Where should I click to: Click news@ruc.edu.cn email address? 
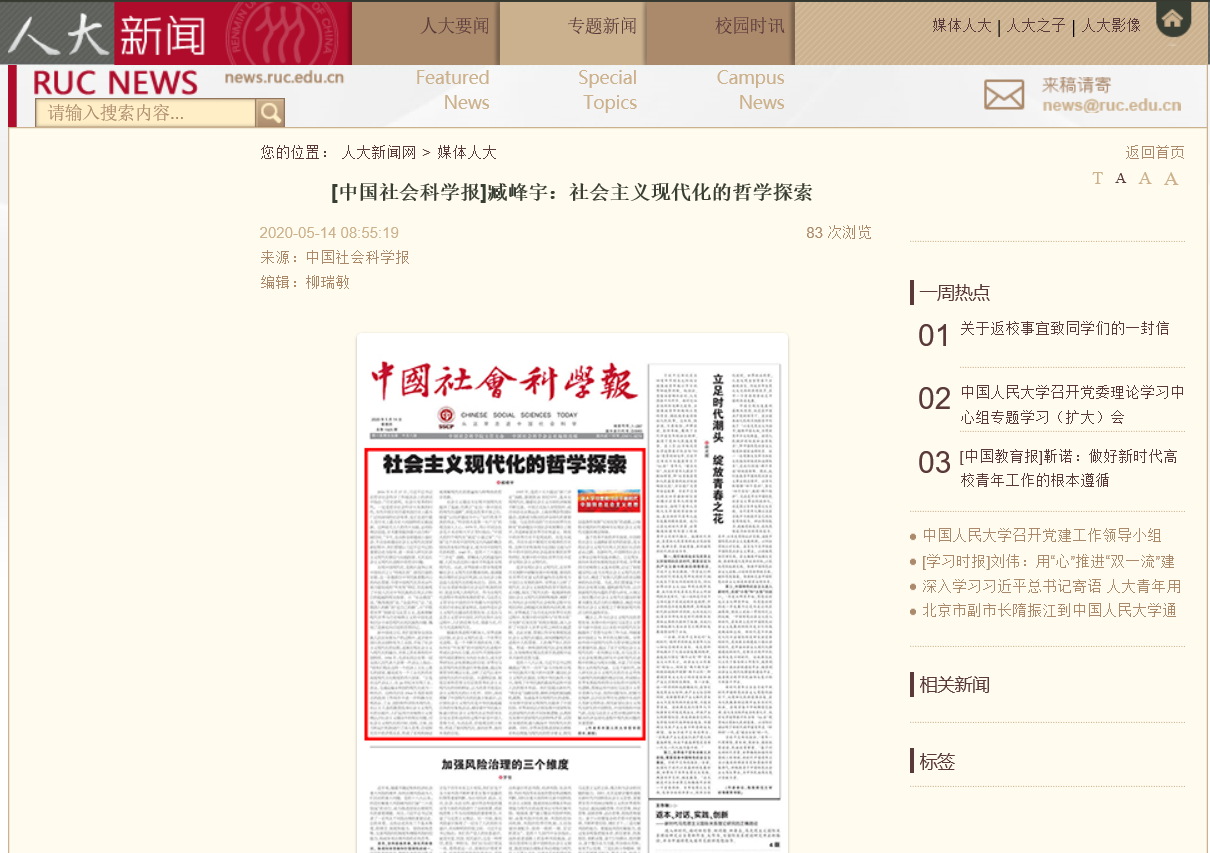[1111, 105]
